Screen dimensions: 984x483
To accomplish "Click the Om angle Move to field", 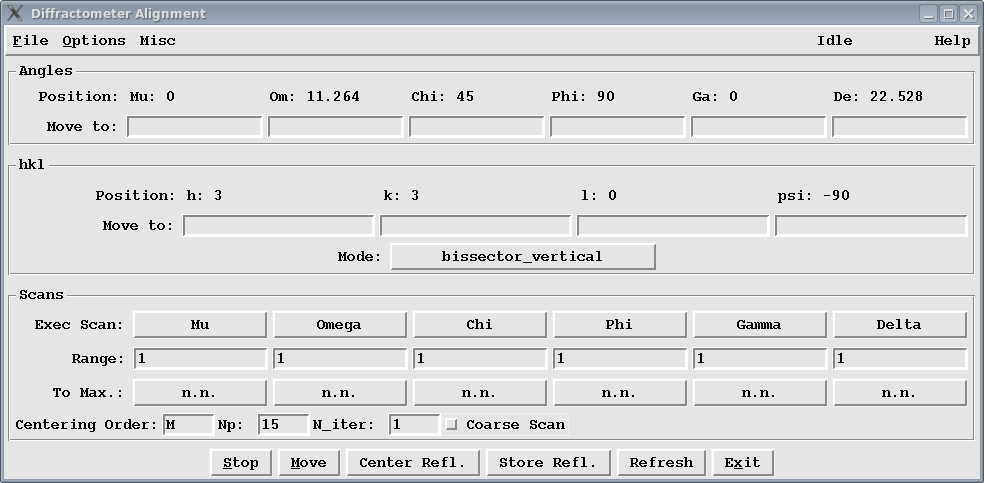I will click(335, 127).
